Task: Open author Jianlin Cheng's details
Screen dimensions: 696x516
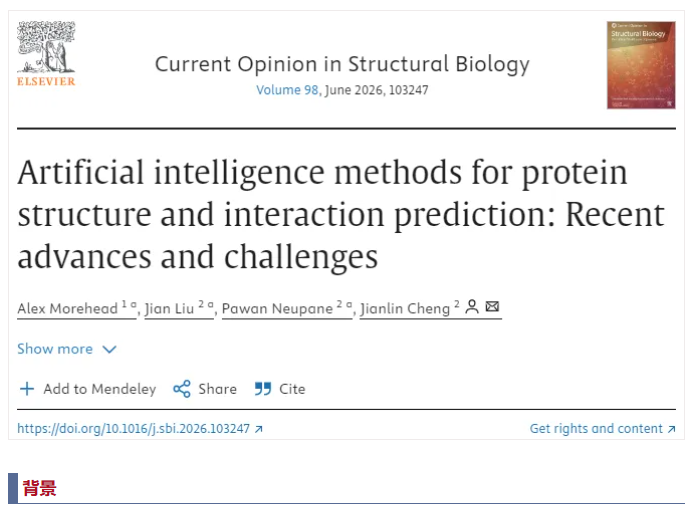Action: (405, 308)
